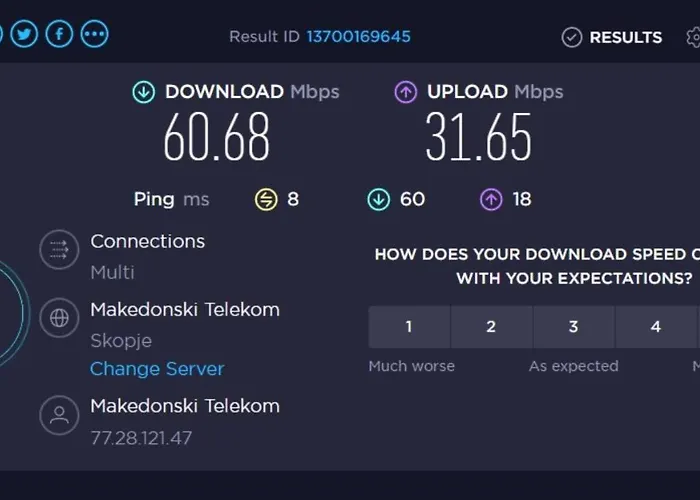Open the settings gear icon
The height and width of the screenshot is (500, 700).
coord(693,37)
